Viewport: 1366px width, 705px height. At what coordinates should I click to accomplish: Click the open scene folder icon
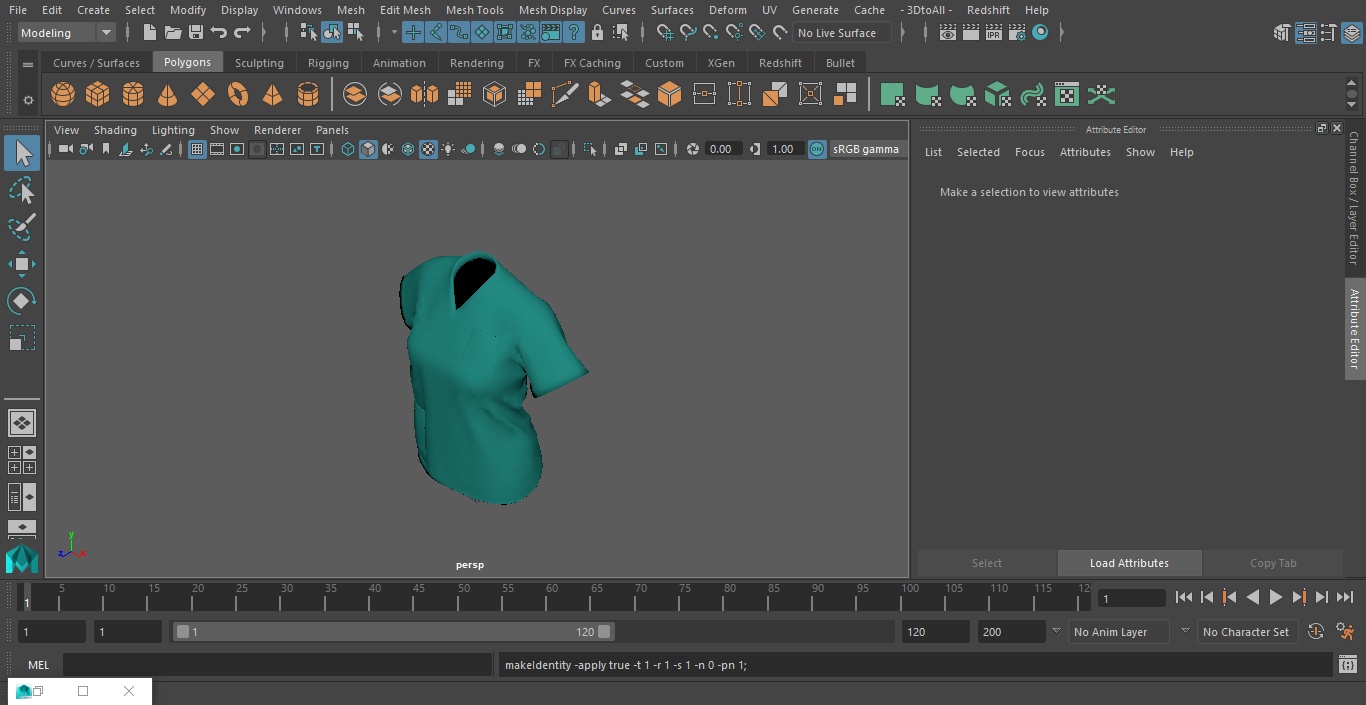click(173, 33)
